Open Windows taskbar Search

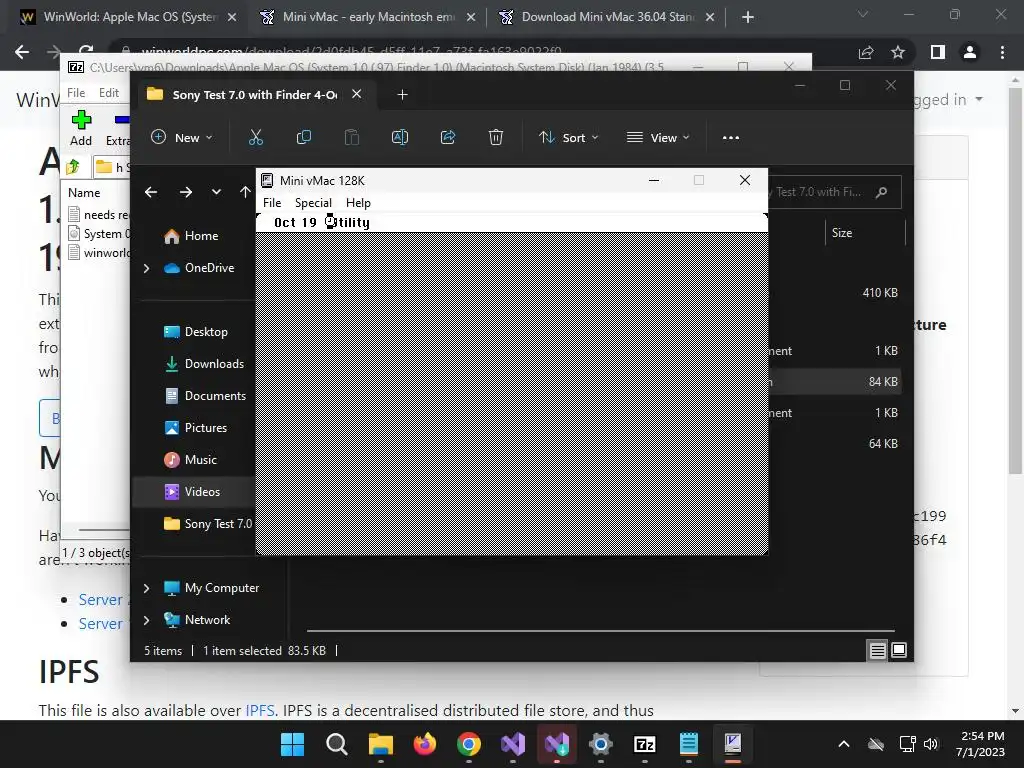[x=336, y=744]
